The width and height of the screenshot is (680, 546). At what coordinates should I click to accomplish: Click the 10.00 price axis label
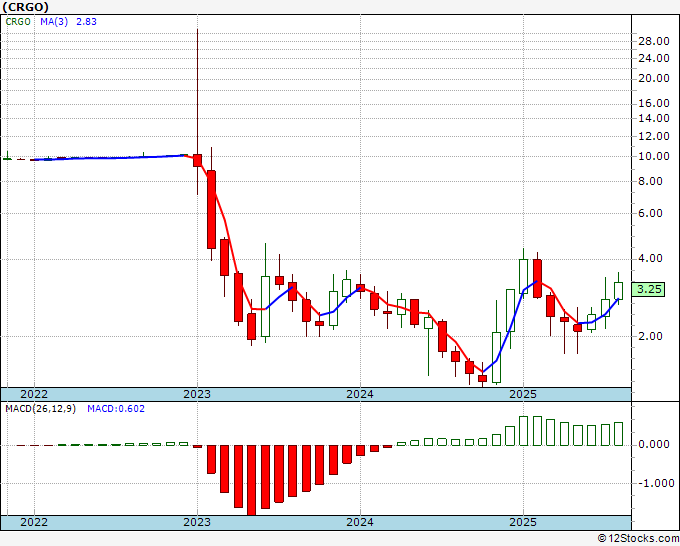[x=654, y=157]
